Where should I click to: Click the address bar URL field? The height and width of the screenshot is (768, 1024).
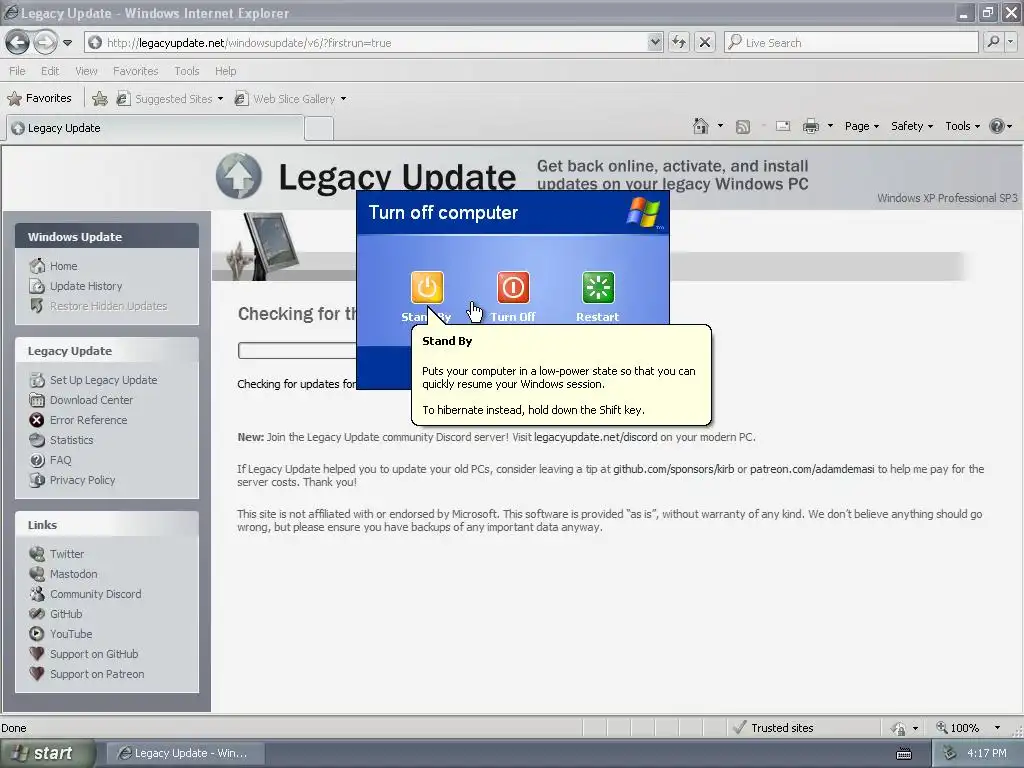pos(374,42)
